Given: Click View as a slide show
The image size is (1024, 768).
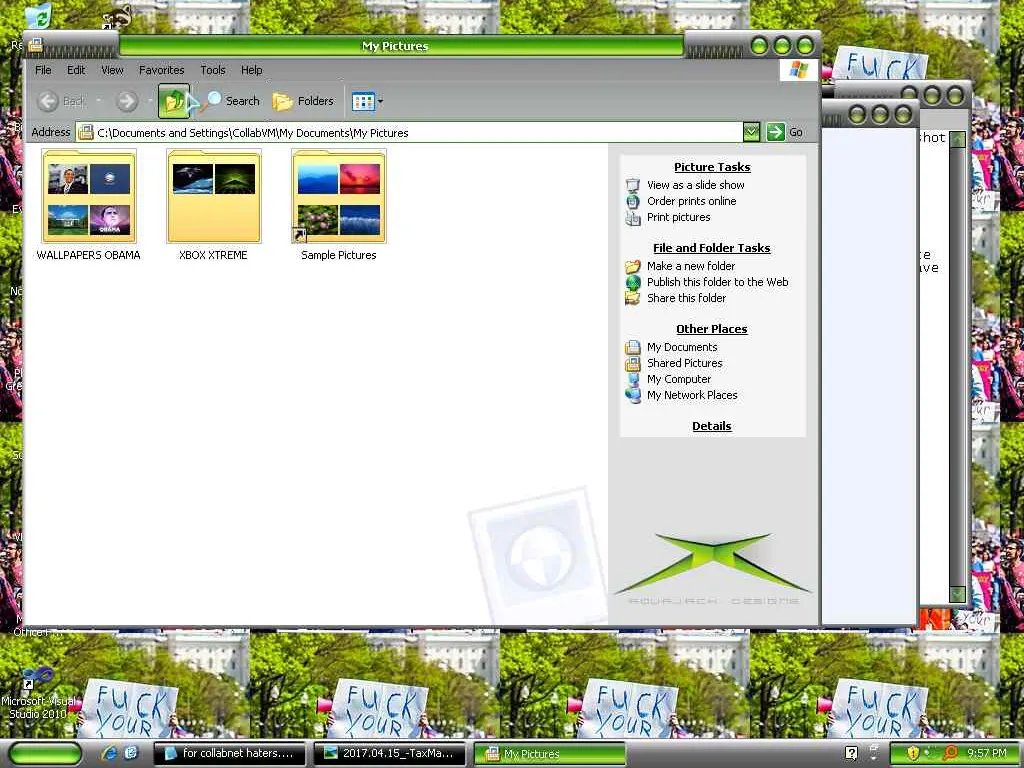Looking at the screenshot, I should point(696,185).
